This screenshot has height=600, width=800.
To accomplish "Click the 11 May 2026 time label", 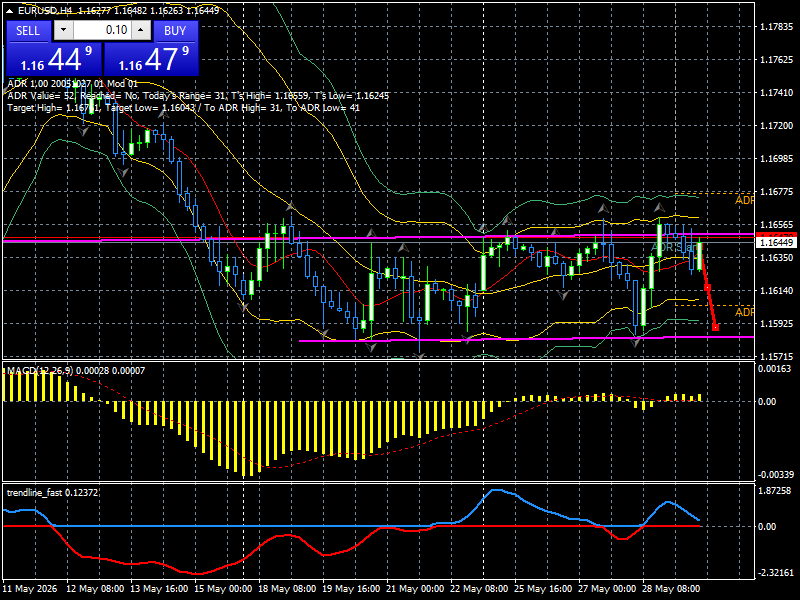I will tap(30, 589).
